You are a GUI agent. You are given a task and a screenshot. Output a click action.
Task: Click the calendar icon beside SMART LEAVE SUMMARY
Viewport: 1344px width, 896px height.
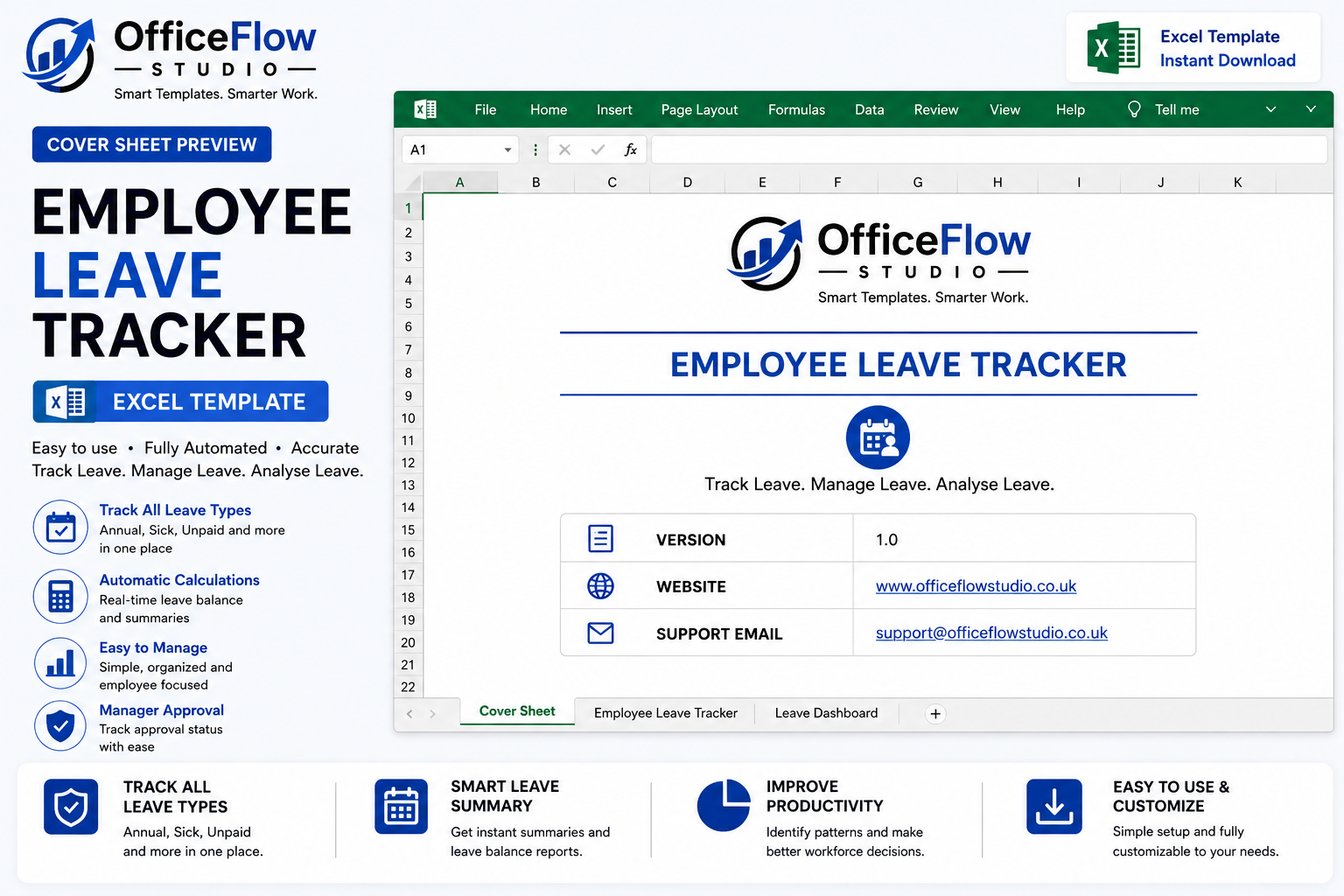tap(401, 807)
